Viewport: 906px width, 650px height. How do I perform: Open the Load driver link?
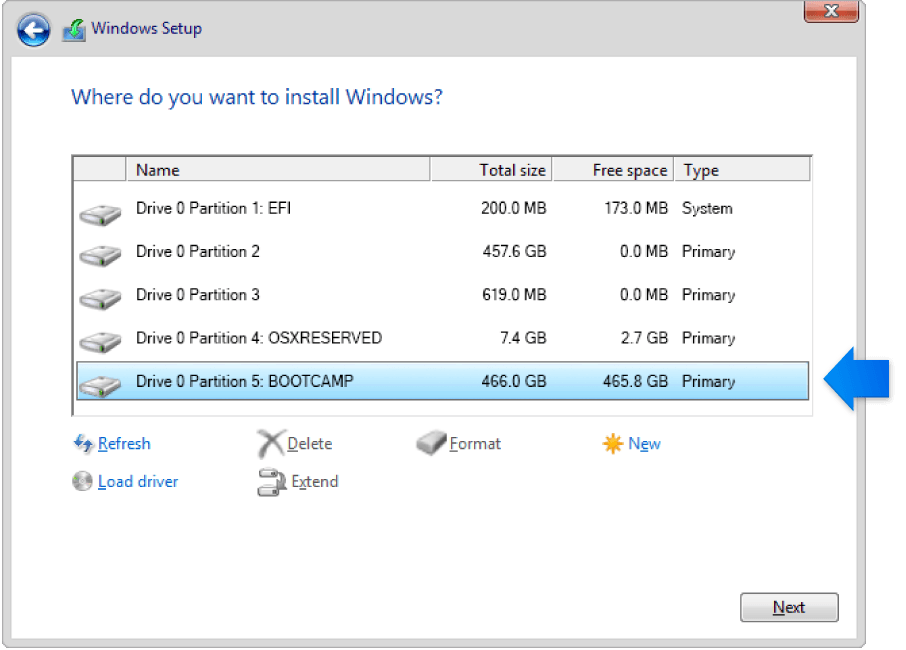138,482
